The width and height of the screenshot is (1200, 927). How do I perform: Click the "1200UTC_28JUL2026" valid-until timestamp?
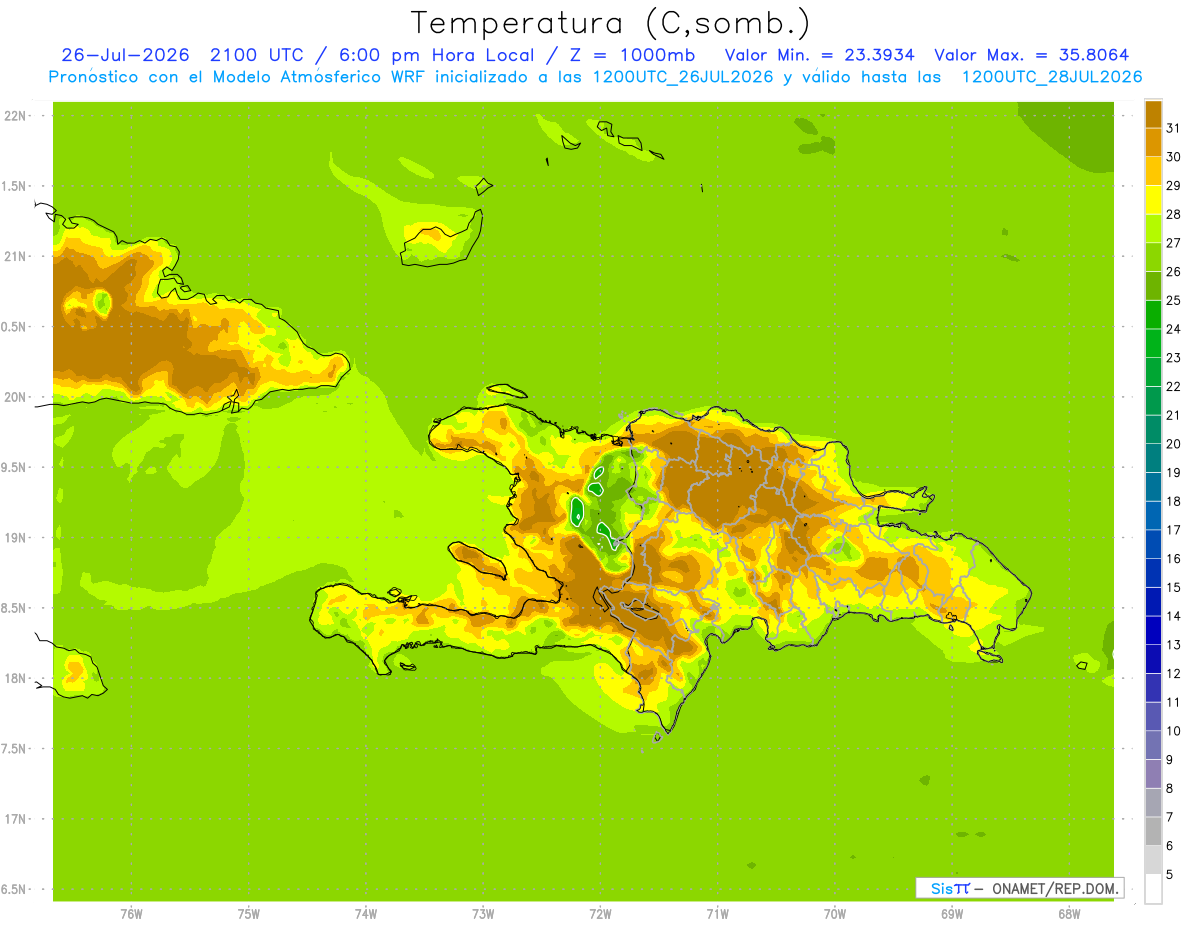pyautogui.click(x=1052, y=77)
